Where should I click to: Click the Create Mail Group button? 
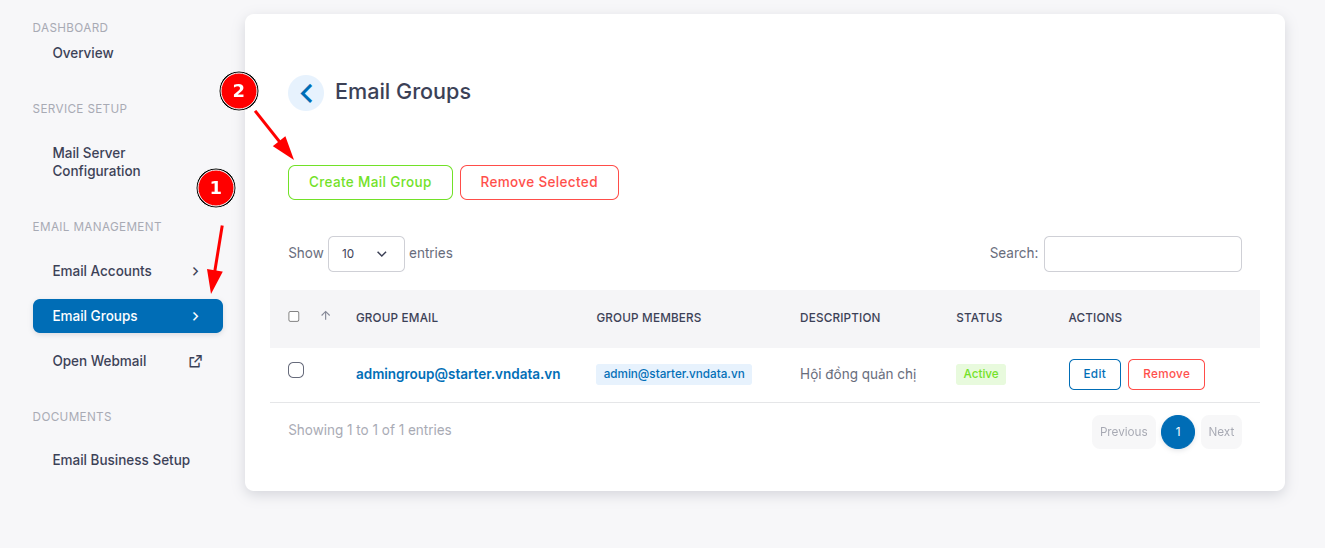[x=370, y=182]
